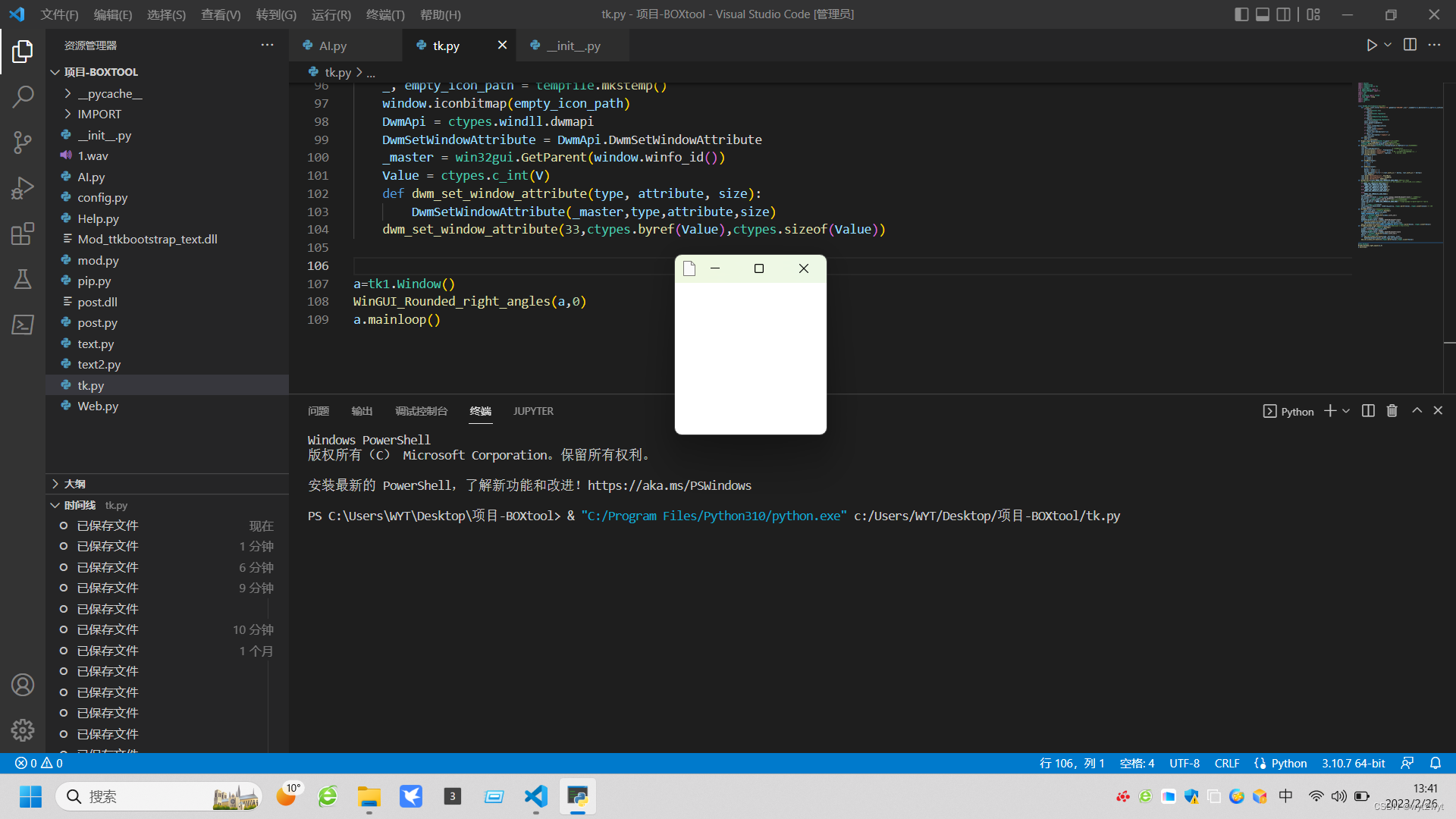Open the Testing flask view

coord(23,279)
